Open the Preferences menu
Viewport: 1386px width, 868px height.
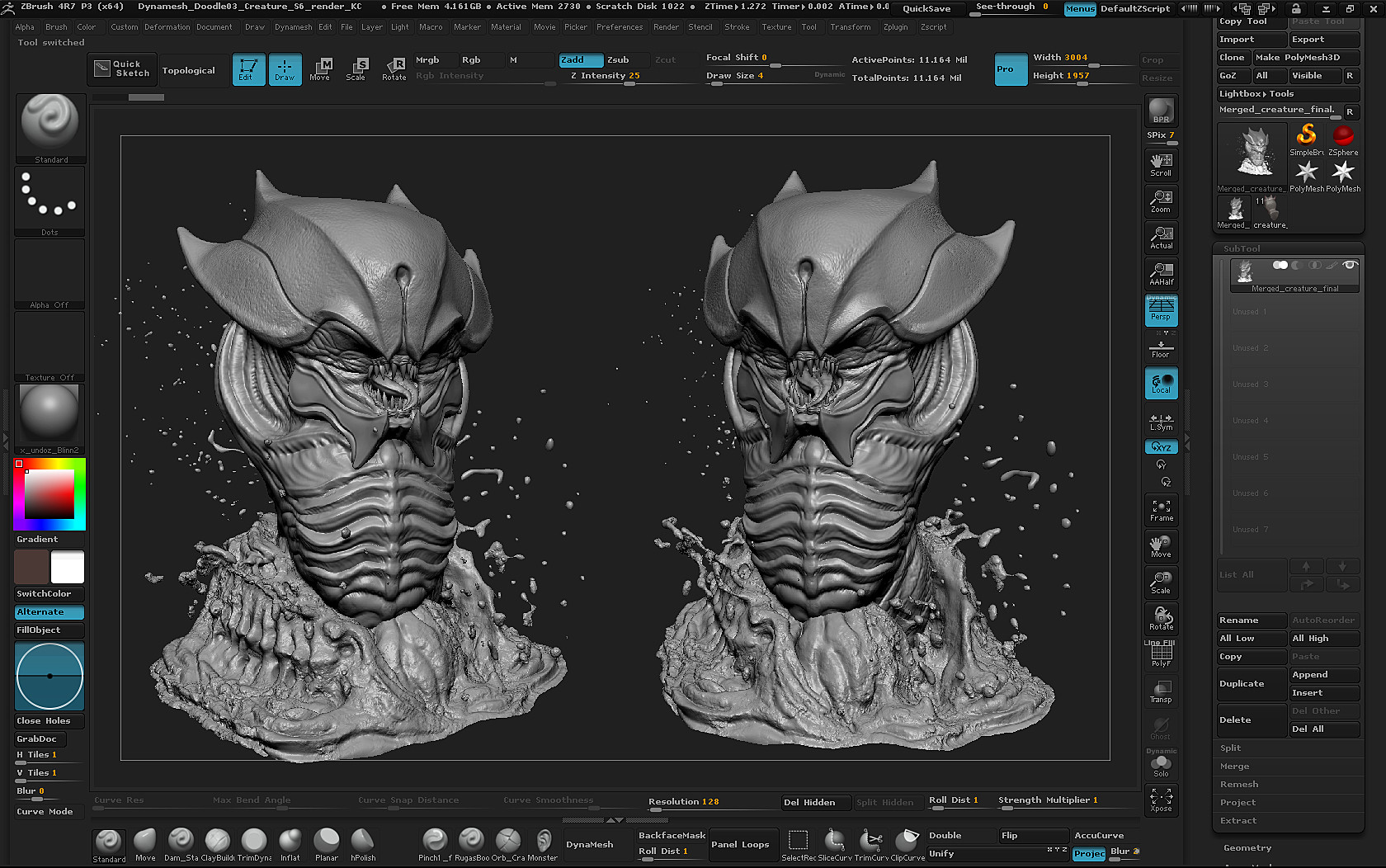(x=620, y=27)
